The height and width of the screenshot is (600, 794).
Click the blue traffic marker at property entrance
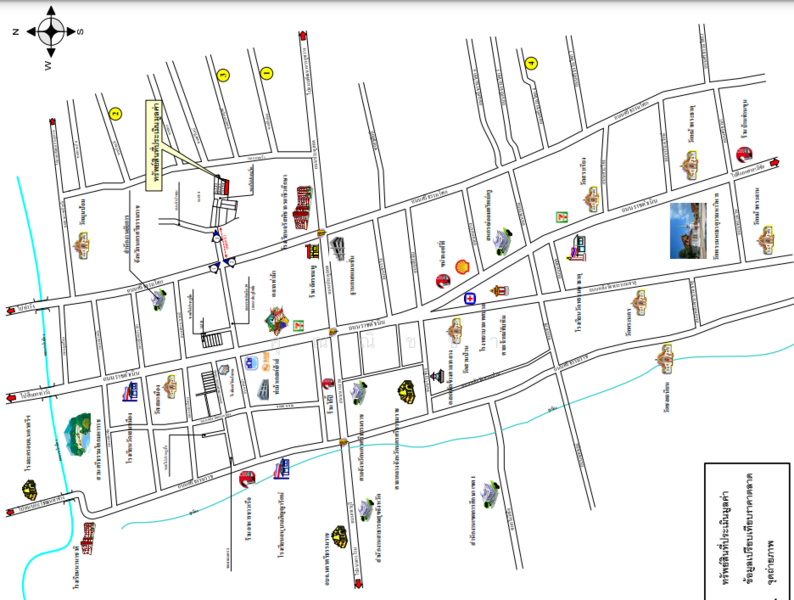click(216, 236)
